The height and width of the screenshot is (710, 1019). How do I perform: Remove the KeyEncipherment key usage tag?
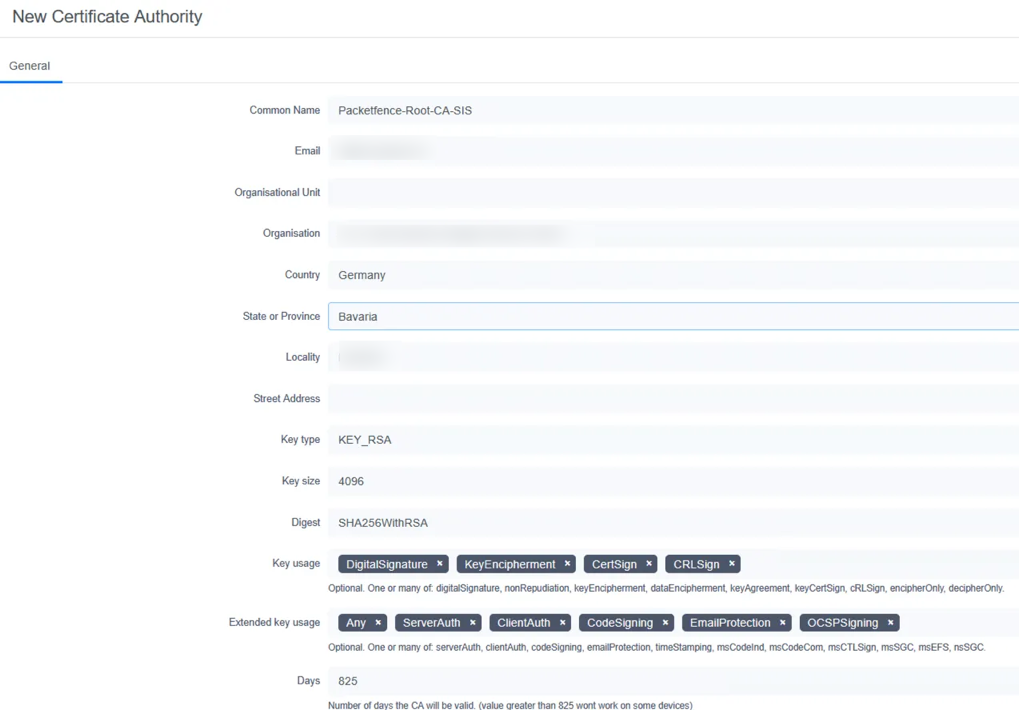tap(567, 563)
